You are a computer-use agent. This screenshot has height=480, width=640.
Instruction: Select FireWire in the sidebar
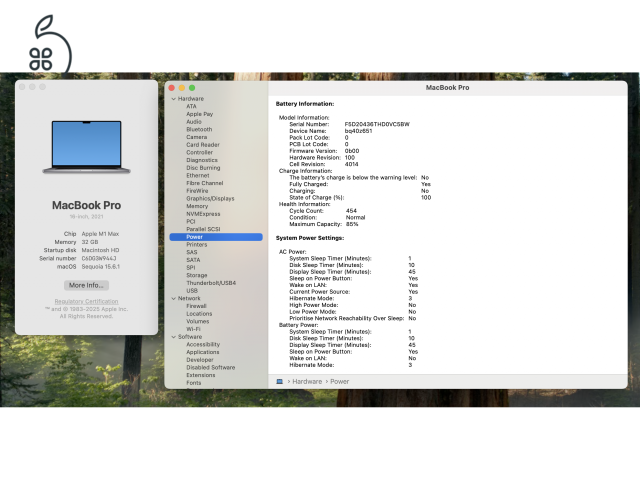click(197, 191)
